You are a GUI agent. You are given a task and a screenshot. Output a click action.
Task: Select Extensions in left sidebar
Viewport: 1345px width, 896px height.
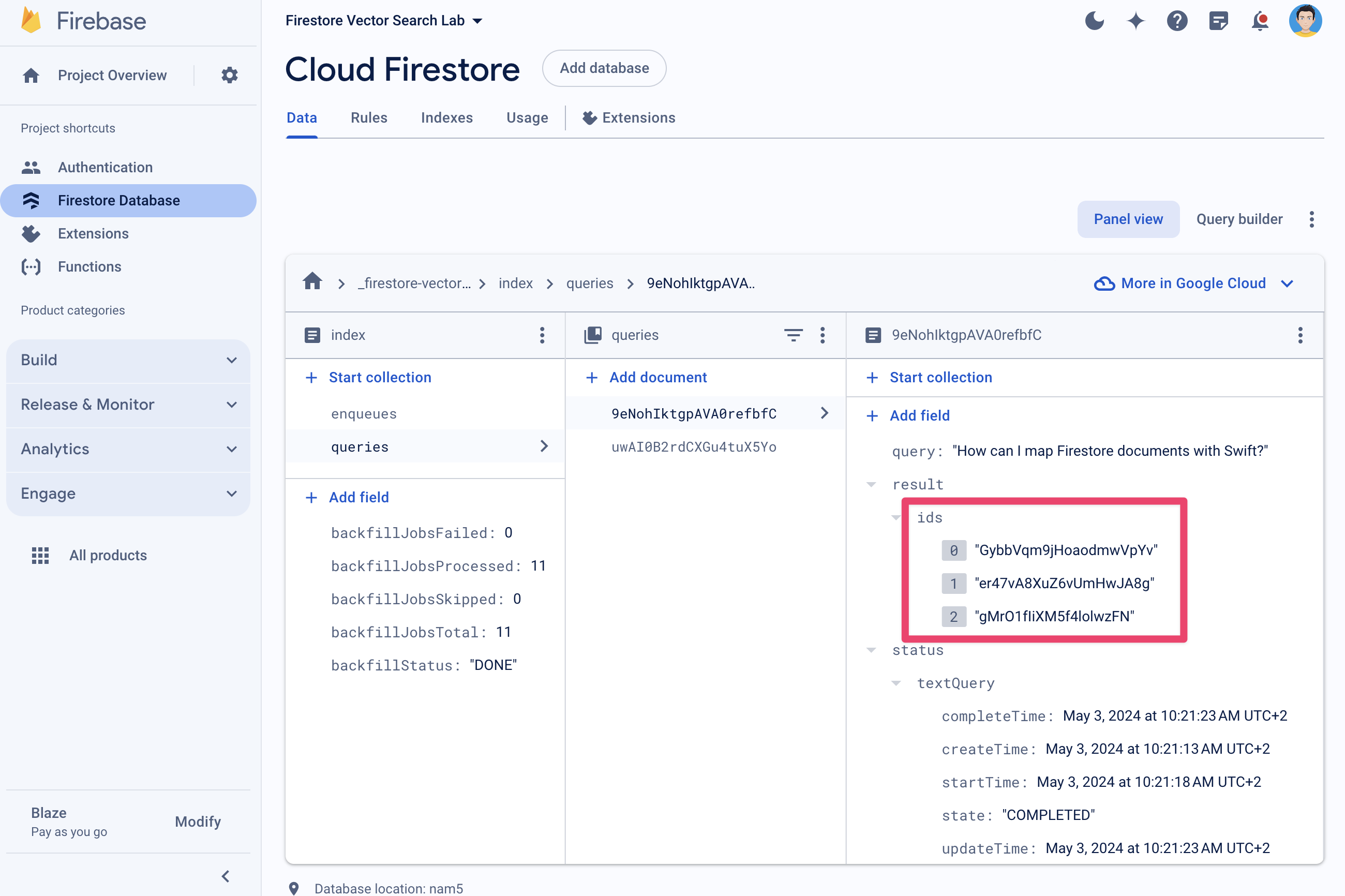(94, 233)
